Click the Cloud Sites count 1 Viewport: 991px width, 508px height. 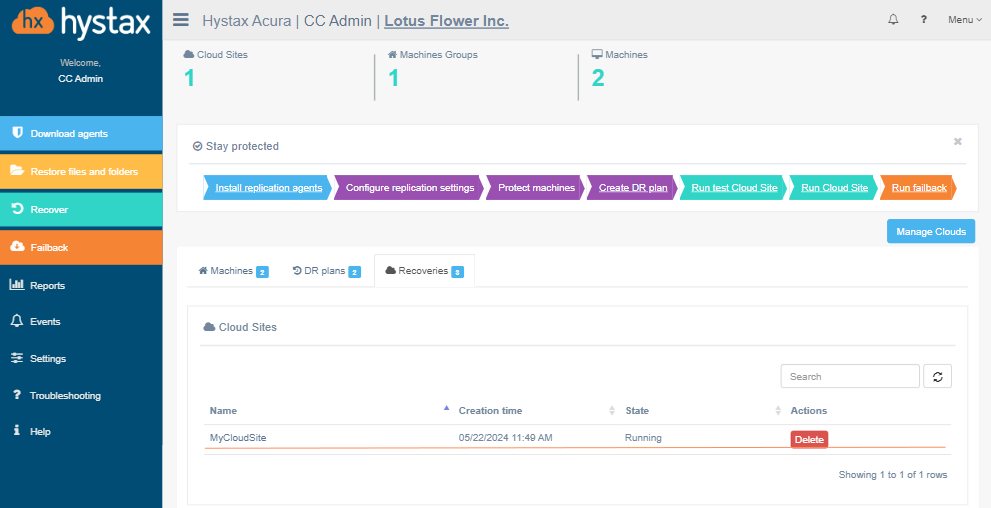point(189,78)
